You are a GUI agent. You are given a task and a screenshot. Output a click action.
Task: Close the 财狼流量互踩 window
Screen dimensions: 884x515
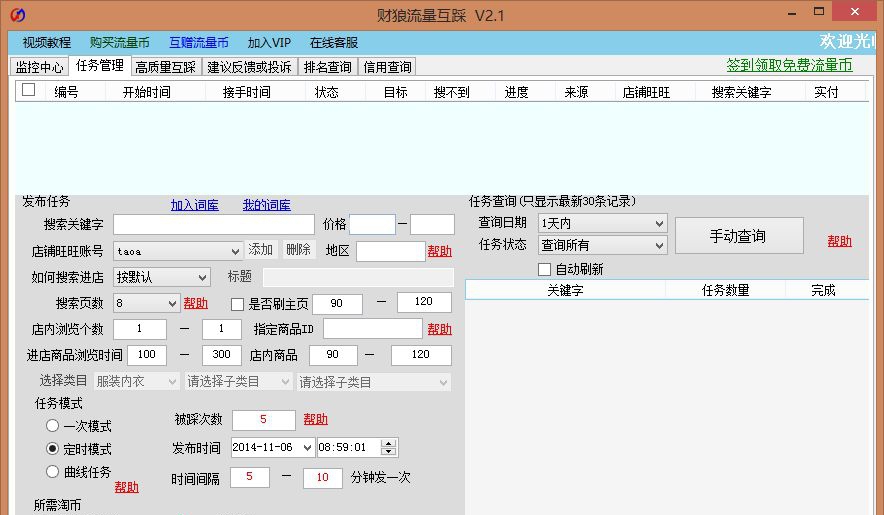coord(855,12)
